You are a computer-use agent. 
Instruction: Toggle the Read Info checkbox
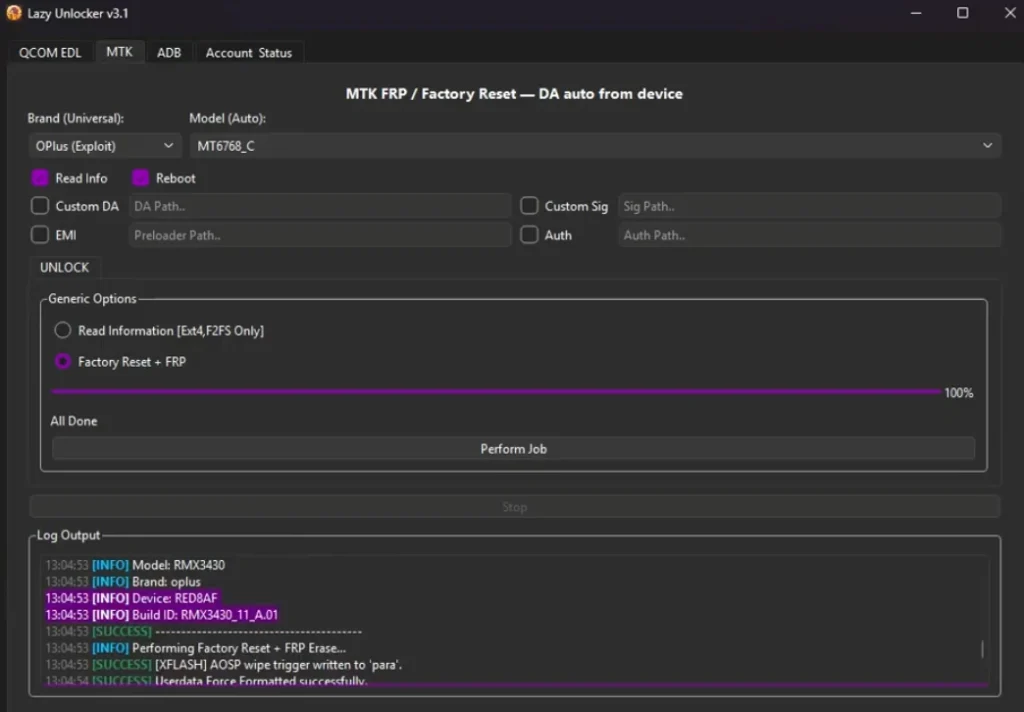click(x=40, y=178)
